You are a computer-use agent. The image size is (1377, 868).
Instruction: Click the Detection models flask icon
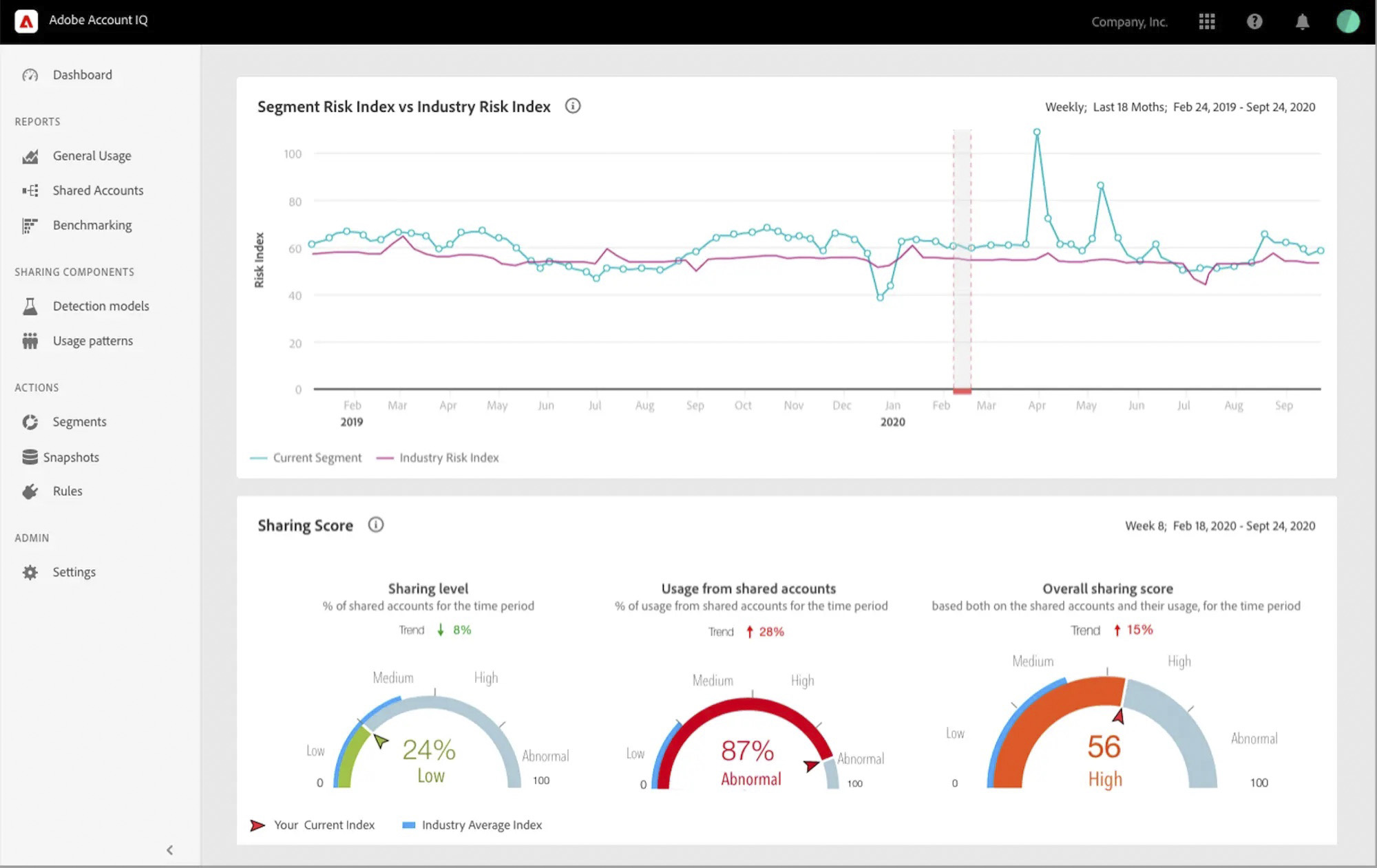coord(30,306)
